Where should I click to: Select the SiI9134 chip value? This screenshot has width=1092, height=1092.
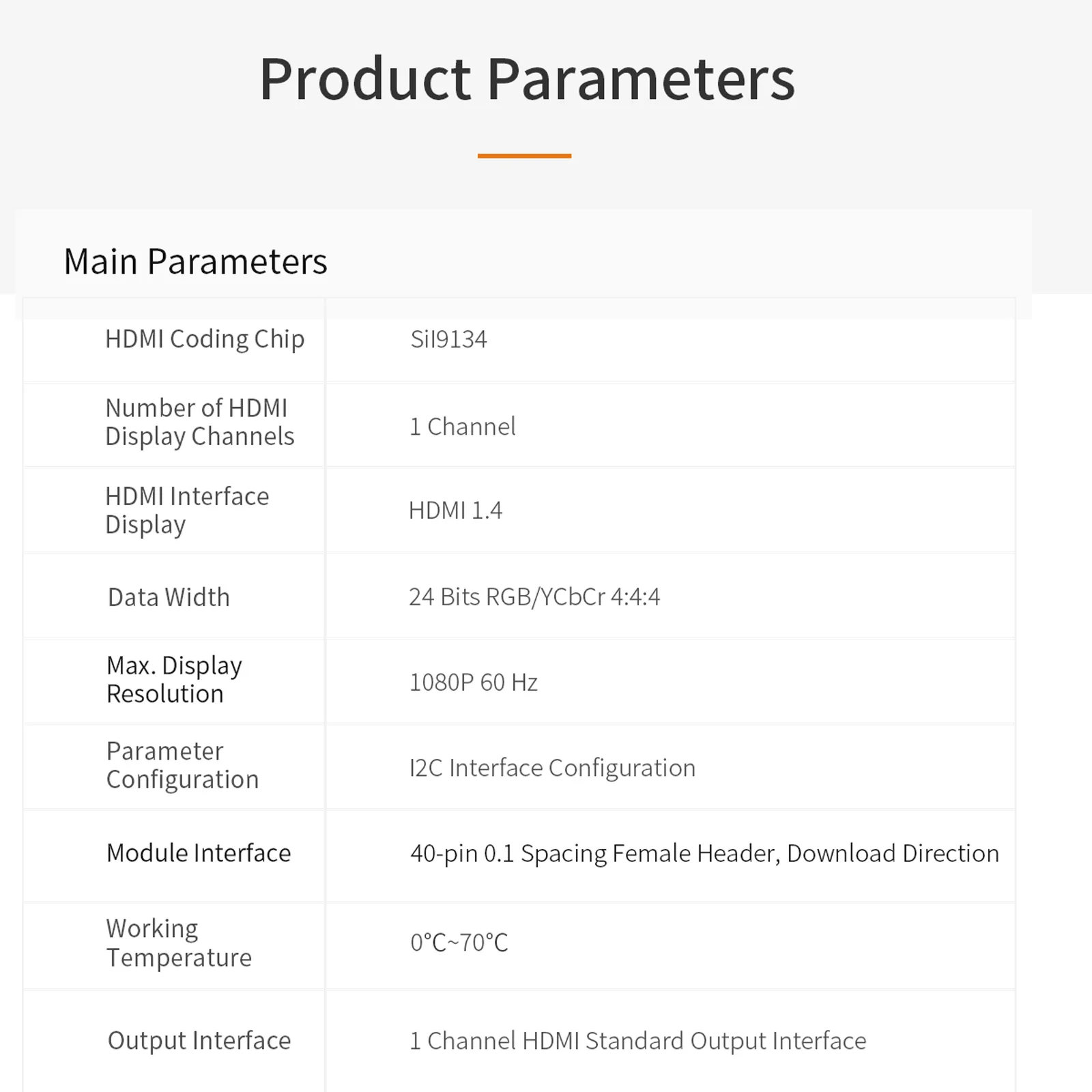(x=448, y=339)
